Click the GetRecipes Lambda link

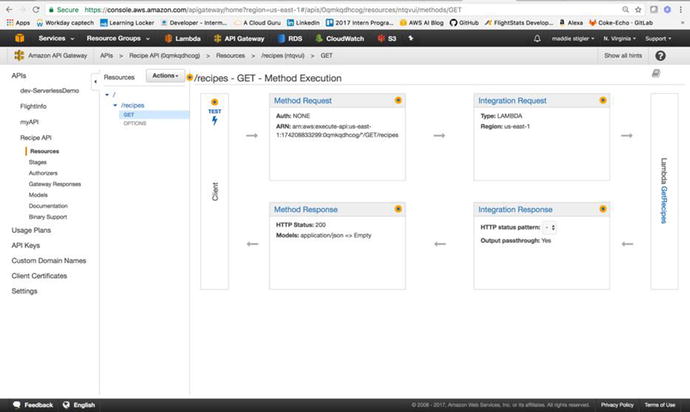click(663, 189)
